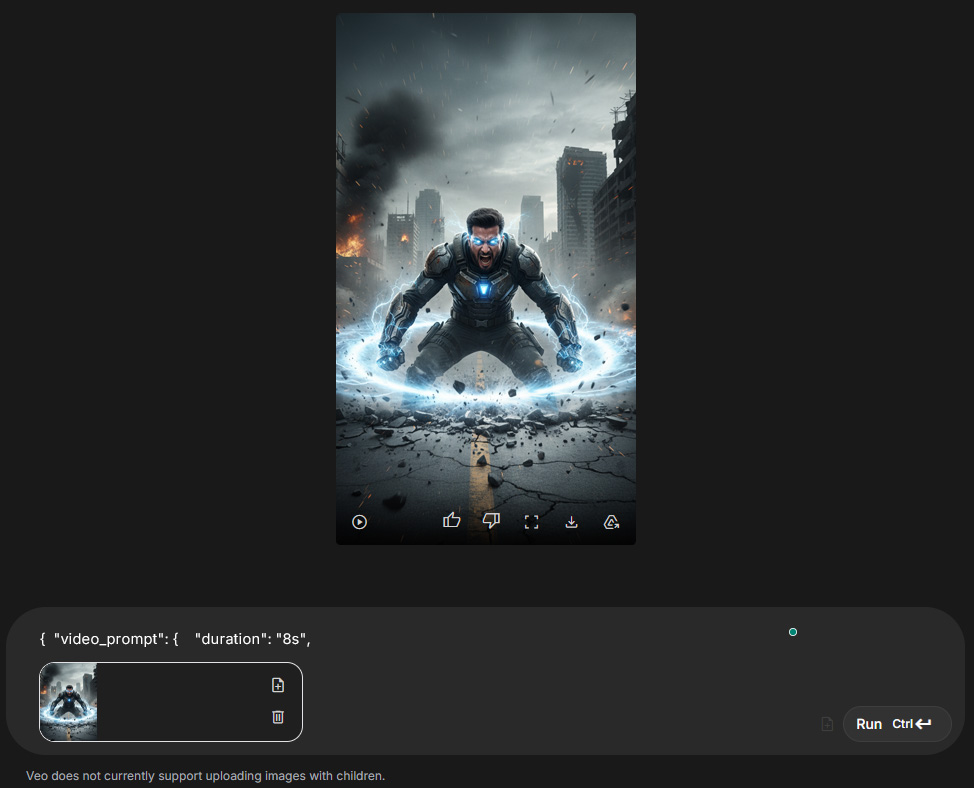Give the video a thumbs up
The width and height of the screenshot is (974, 788).
point(452,521)
